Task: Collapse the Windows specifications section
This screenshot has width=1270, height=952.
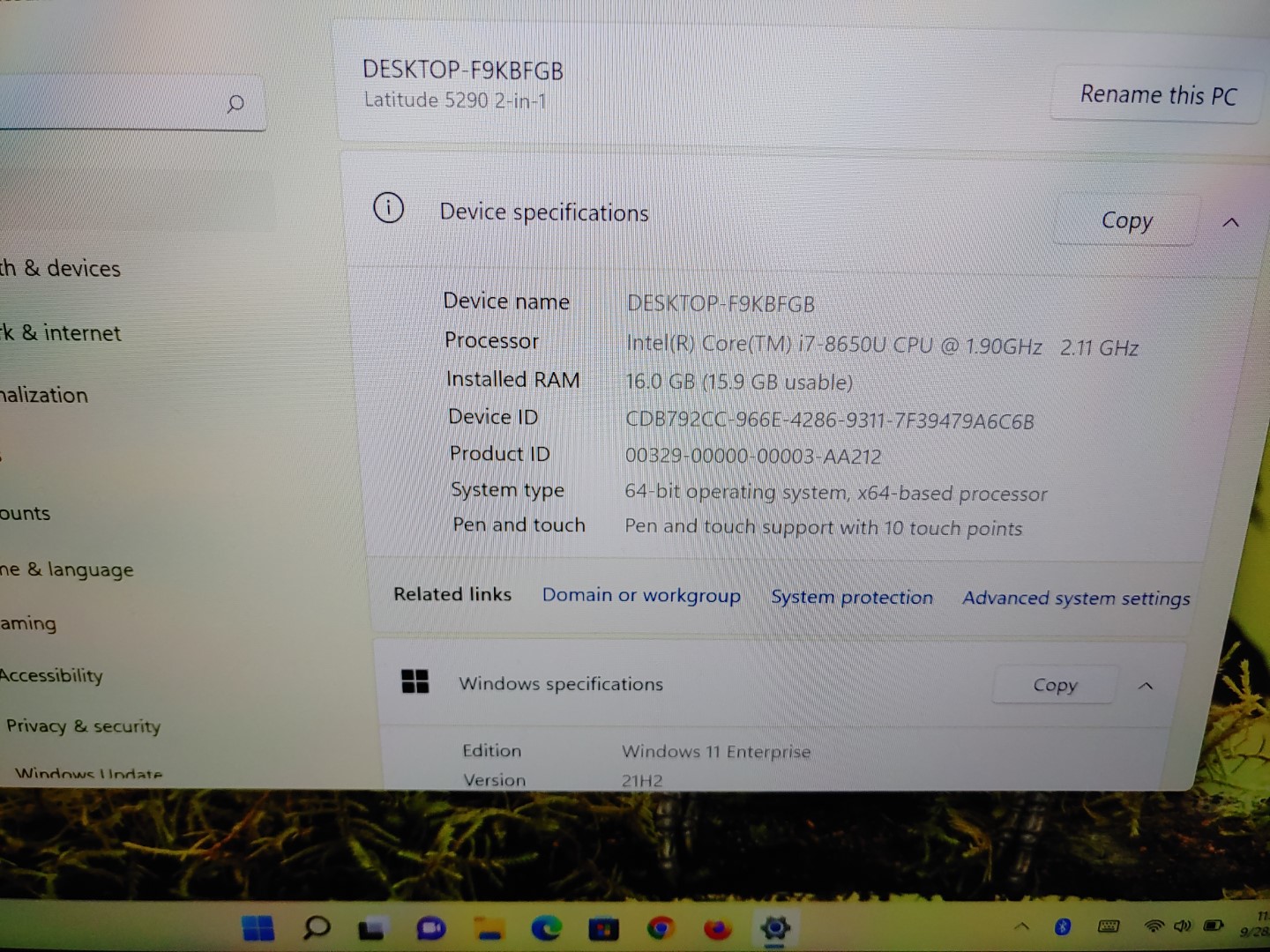Action: (1146, 686)
